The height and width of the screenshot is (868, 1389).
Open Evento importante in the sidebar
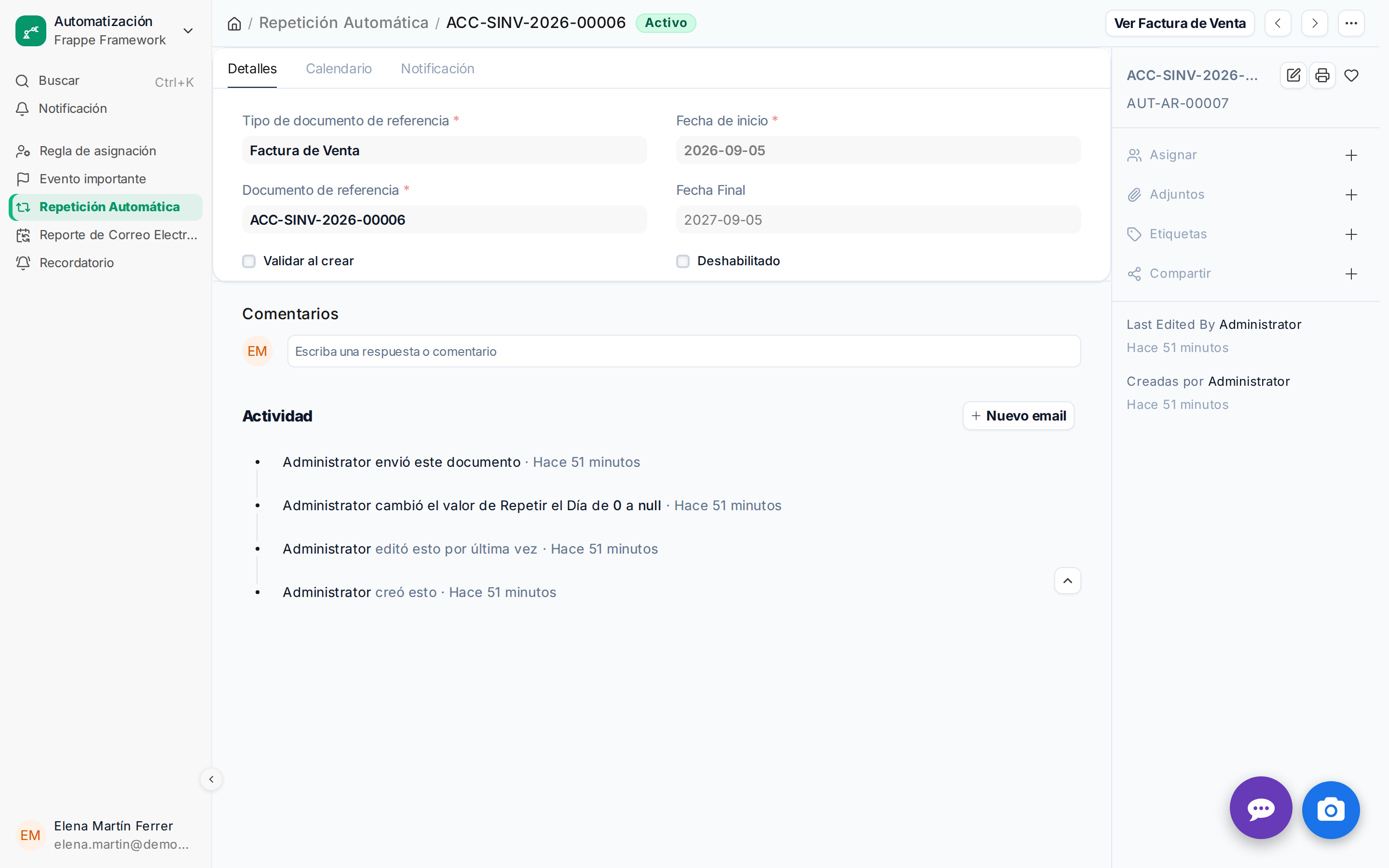pyautogui.click(x=106, y=179)
